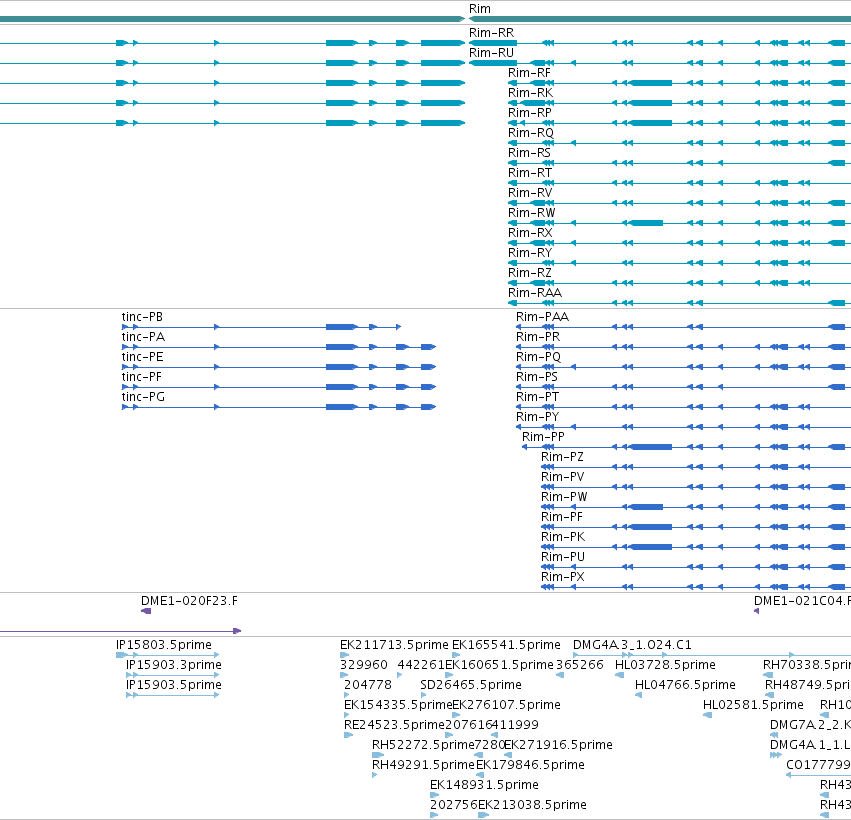Image resolution: width=851 pixels, height=820 pixels.
Task: Select the RH49291.5prime EST label
Action: pyautogui.click(x=423, y=766)
